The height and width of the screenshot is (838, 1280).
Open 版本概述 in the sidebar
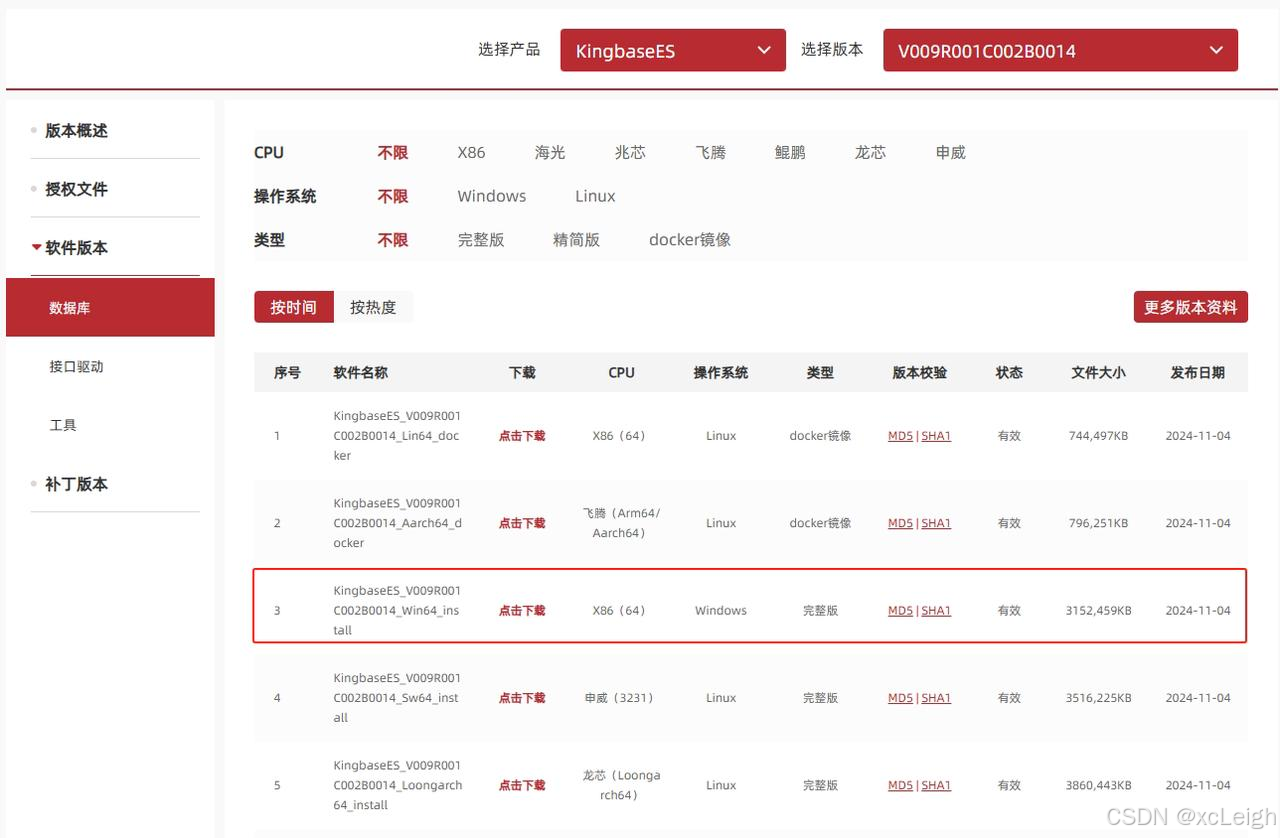(76, 130)
